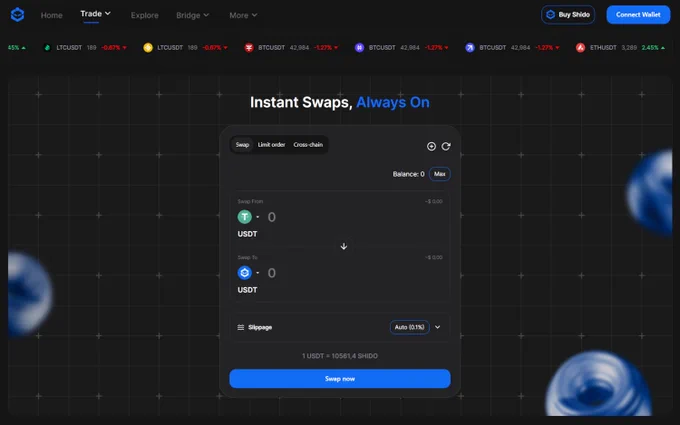The image size is (680, 425).
Task: Click the red ETHUSDT ticker icon
Action: tap(581, 48)
